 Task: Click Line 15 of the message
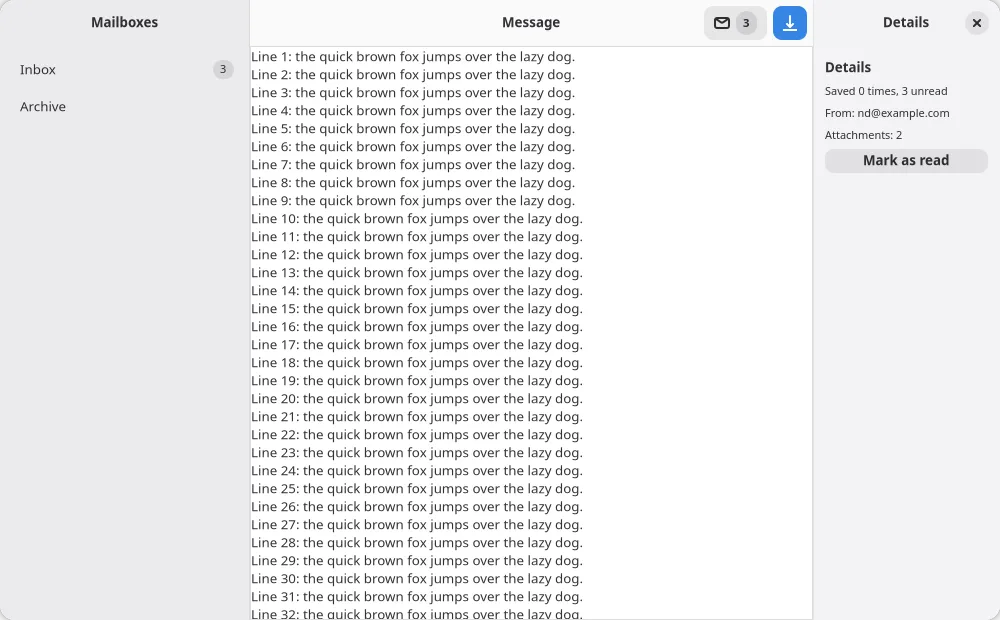click(416, 309)
